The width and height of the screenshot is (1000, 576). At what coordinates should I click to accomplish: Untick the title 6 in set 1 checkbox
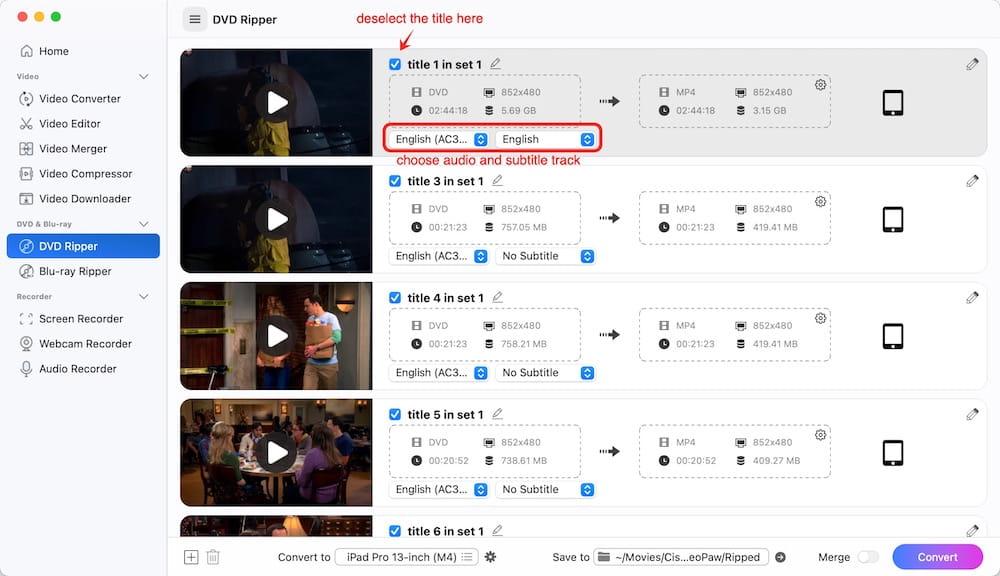tap(395, 531)
